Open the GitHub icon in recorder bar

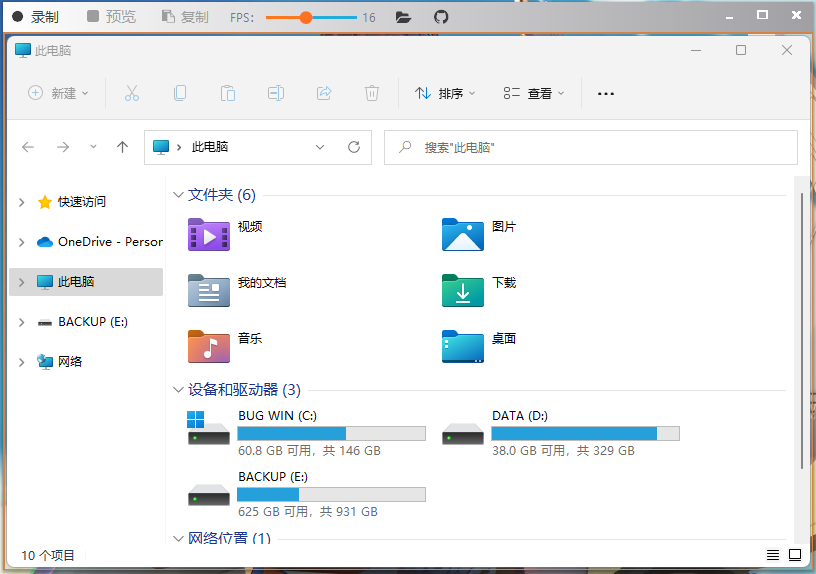click(x=441, y=18)
